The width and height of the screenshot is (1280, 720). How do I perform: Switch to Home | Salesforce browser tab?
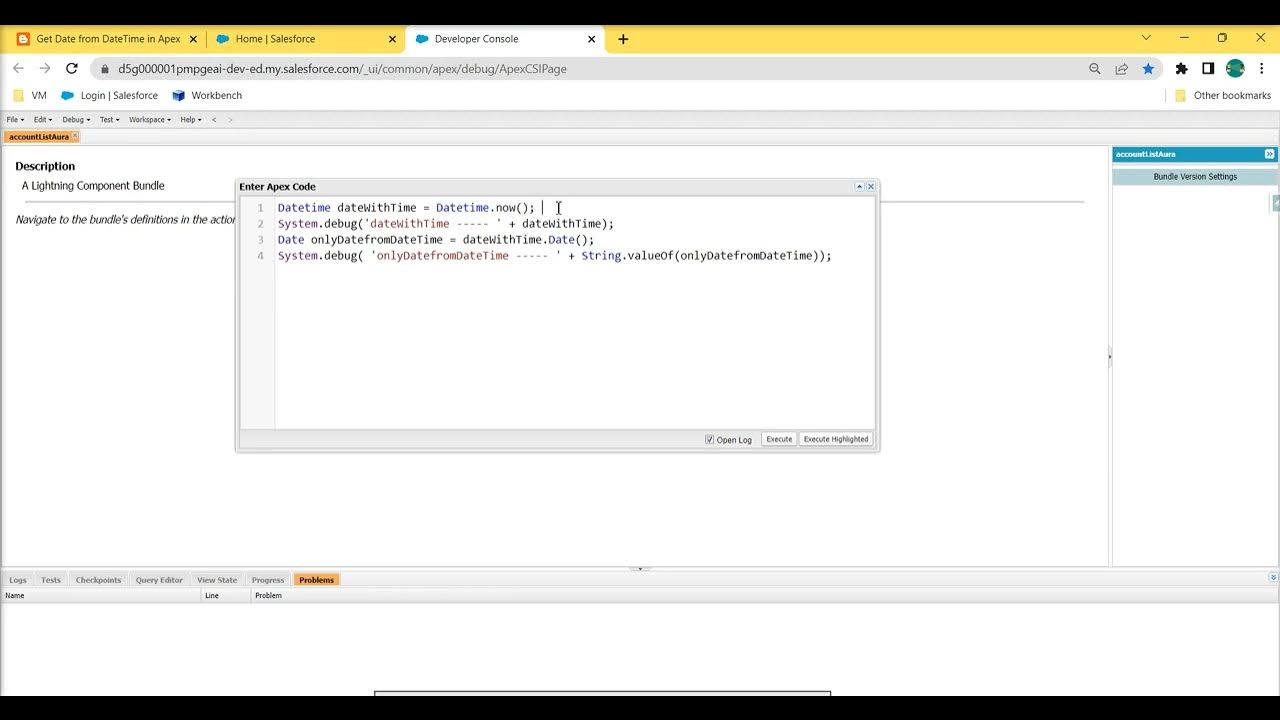pos(305,39)
